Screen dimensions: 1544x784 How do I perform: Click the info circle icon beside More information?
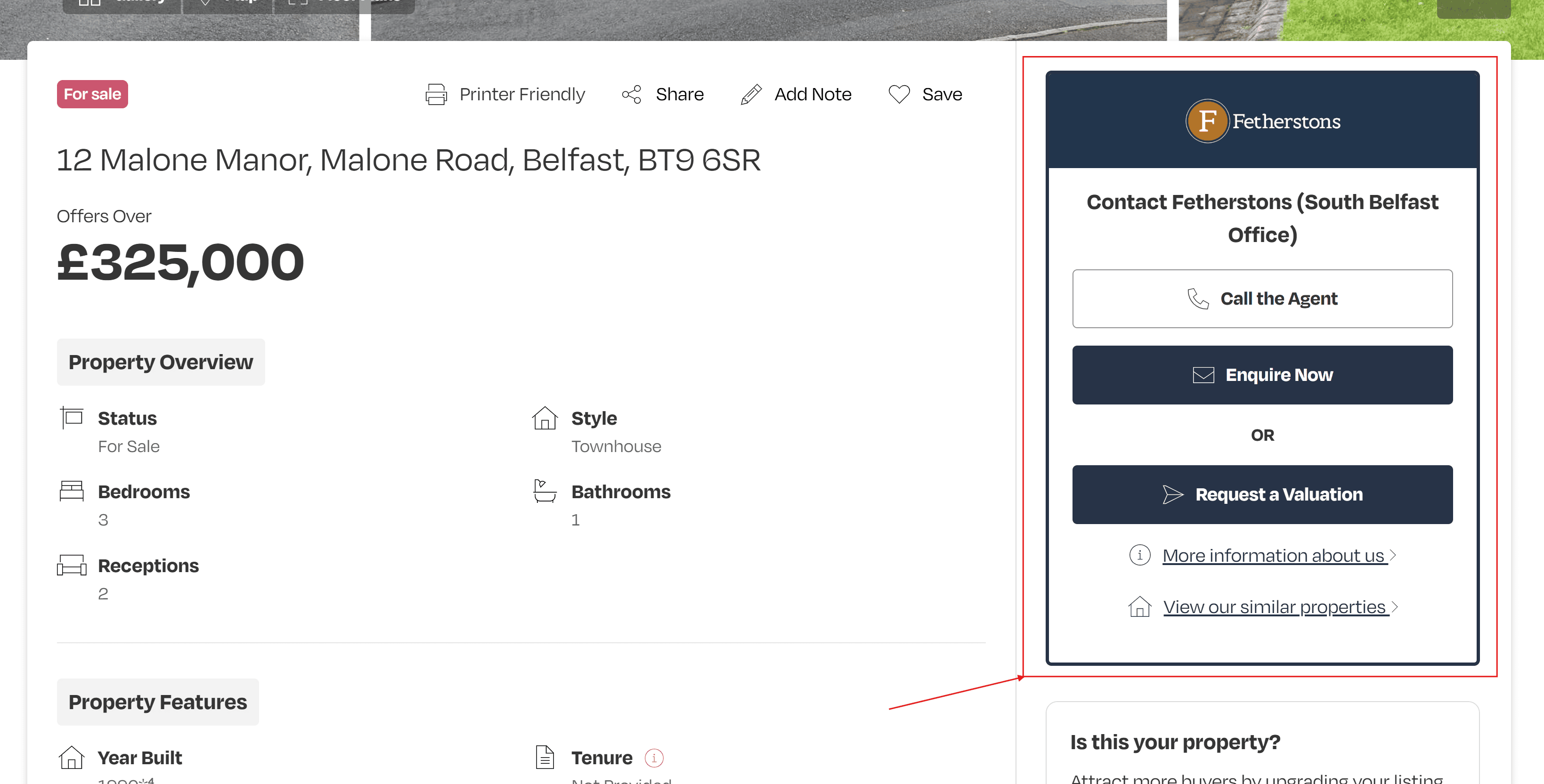tap(1139, 555)
